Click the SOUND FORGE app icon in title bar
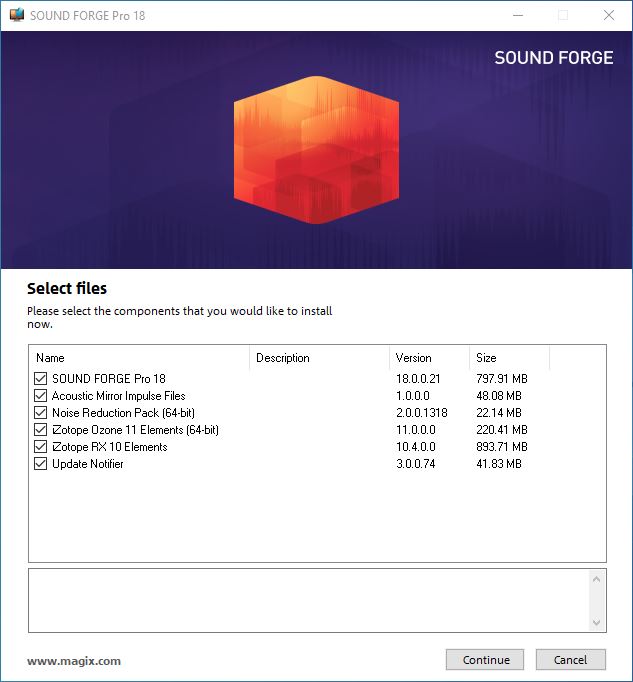633x682 pixels. pyautogui.click(x=17, y=15)
